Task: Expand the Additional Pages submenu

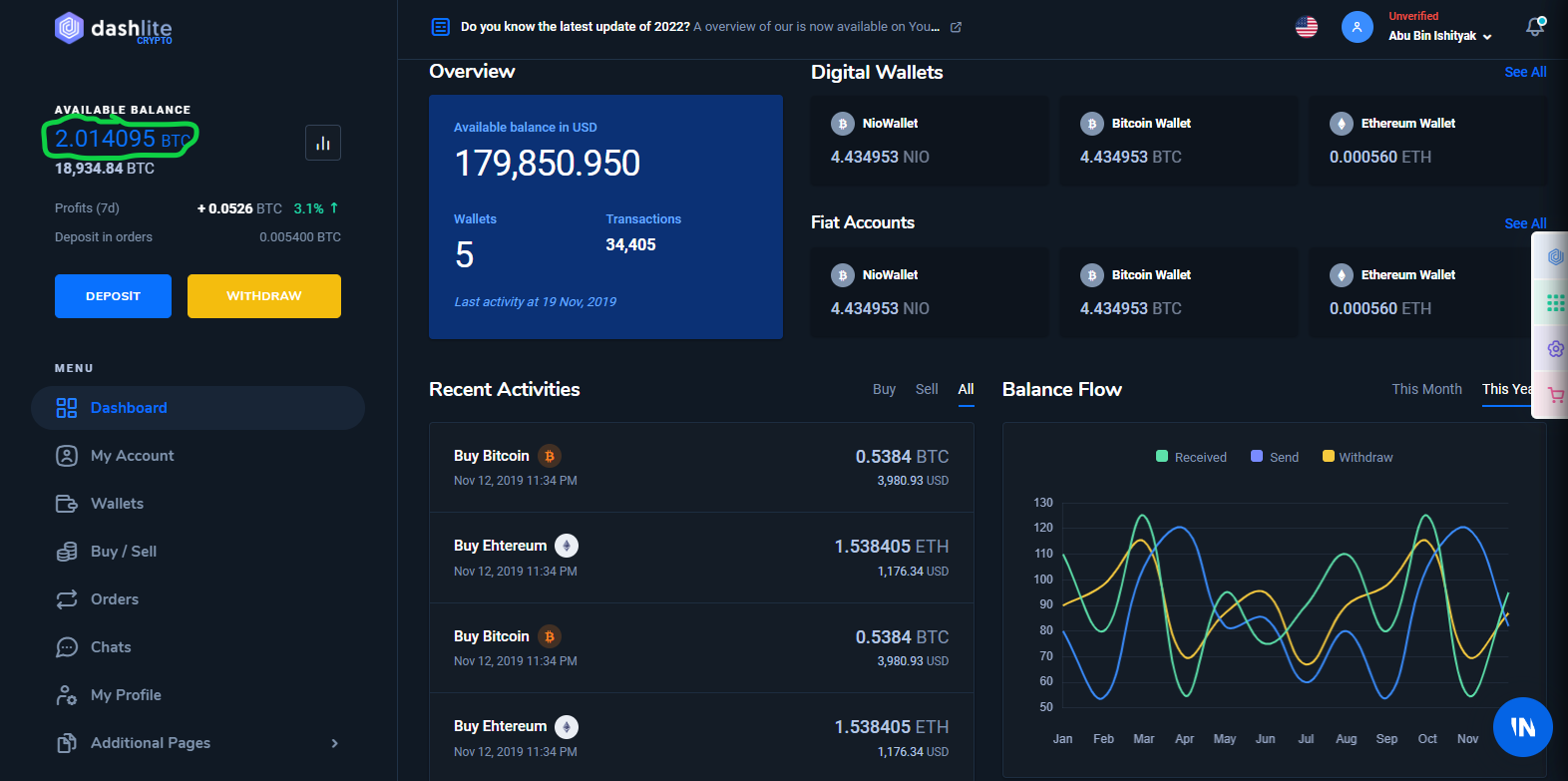Action: tap(334, 743)
